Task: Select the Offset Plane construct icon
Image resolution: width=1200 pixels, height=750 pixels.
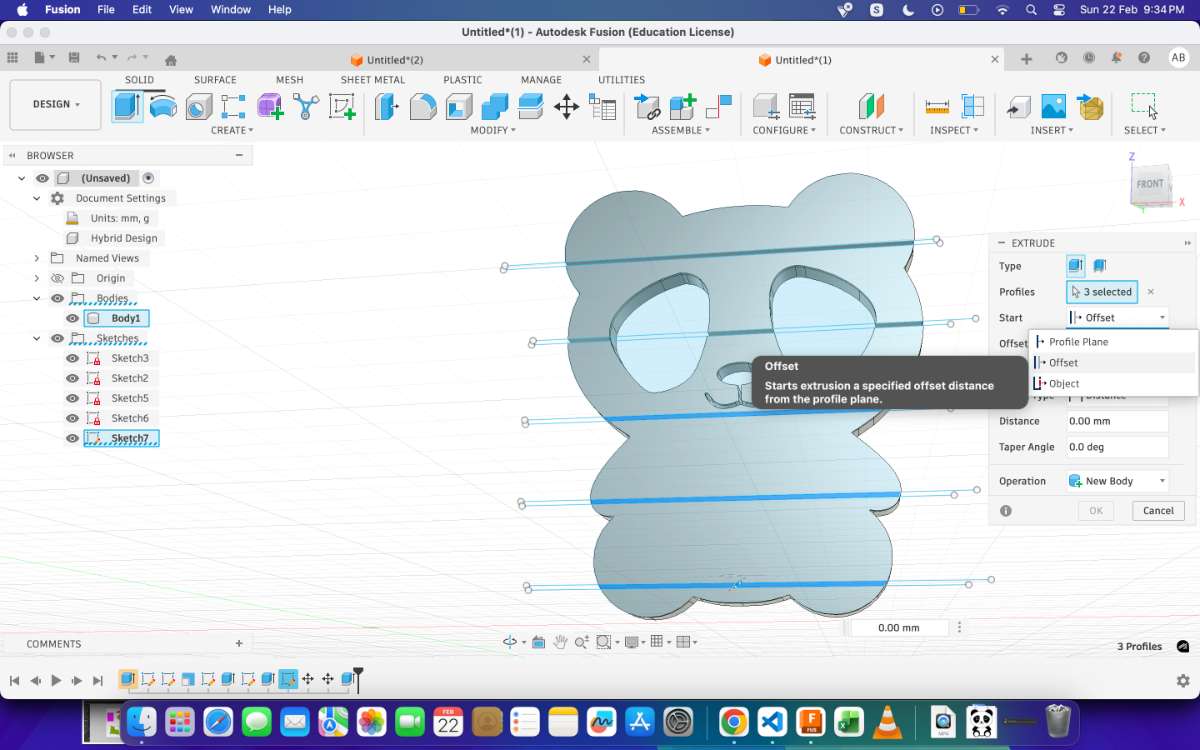Action: 871,106
